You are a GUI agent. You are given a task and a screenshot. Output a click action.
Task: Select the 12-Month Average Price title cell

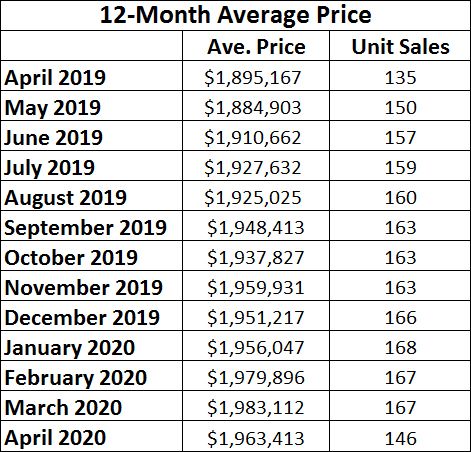point(235,15)
